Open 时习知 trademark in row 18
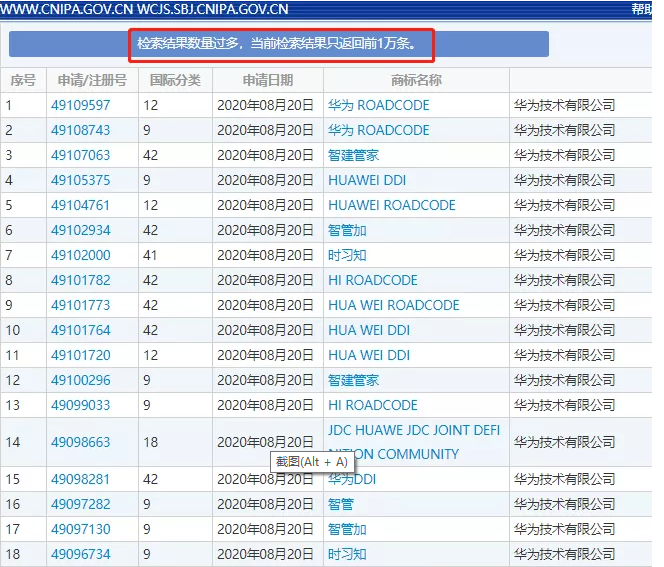664x567 pixels. coord(347,554)
